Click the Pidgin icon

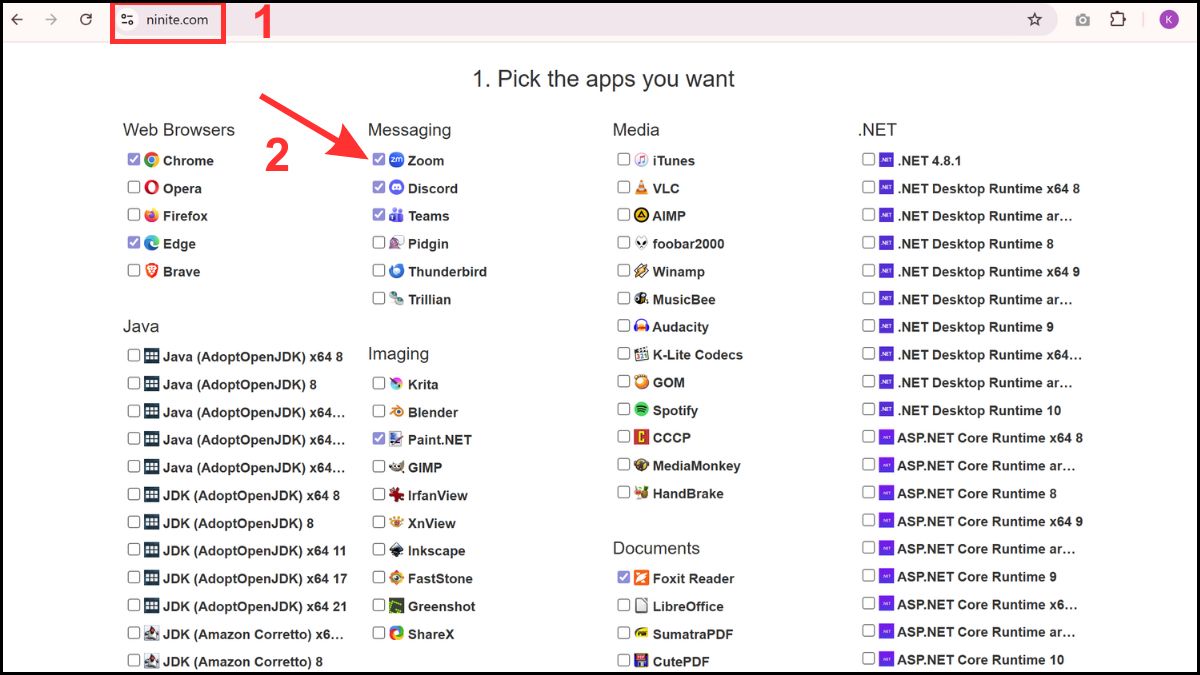tap(397, 243)
